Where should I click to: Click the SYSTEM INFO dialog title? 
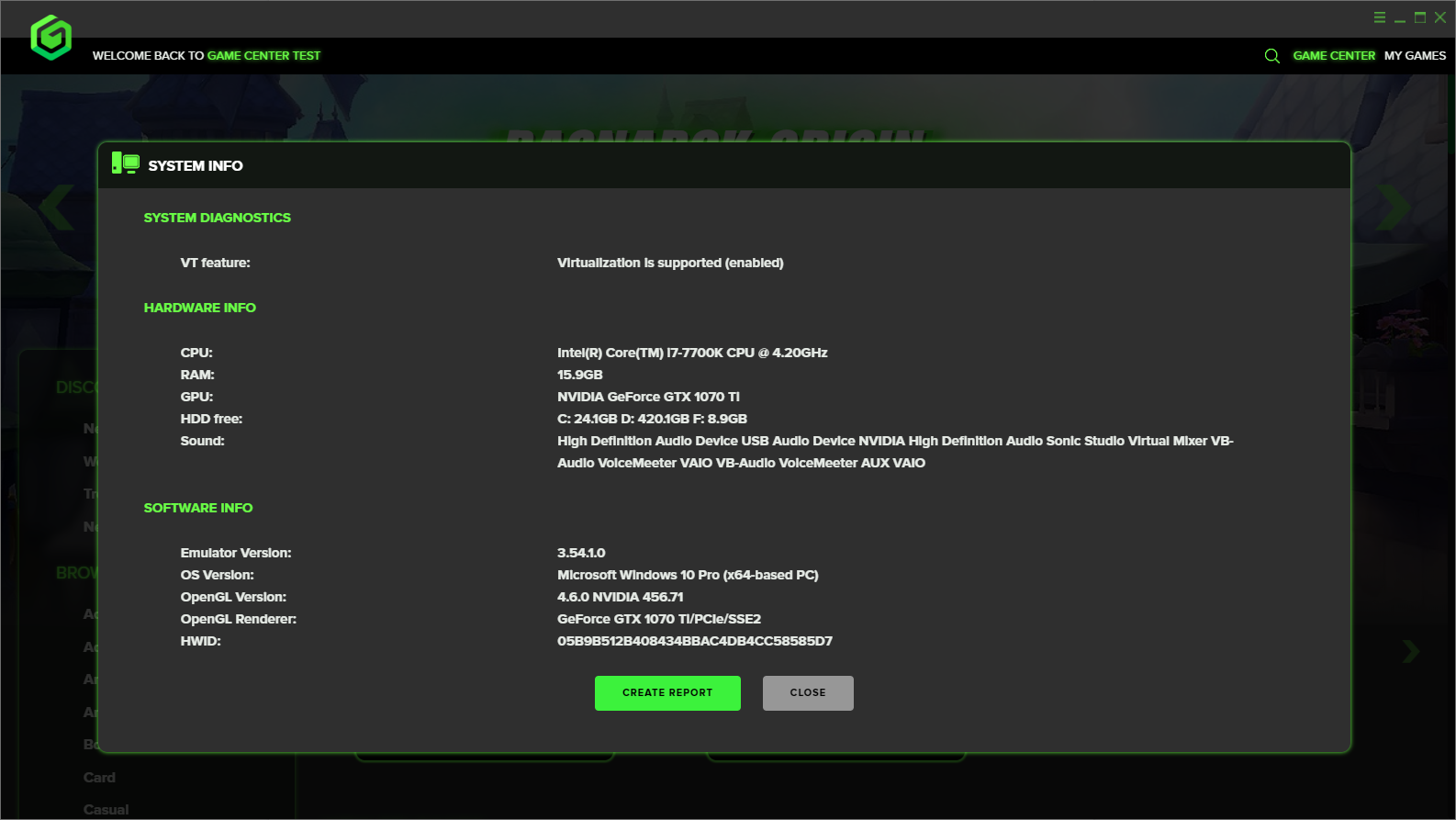pos(196,166)
